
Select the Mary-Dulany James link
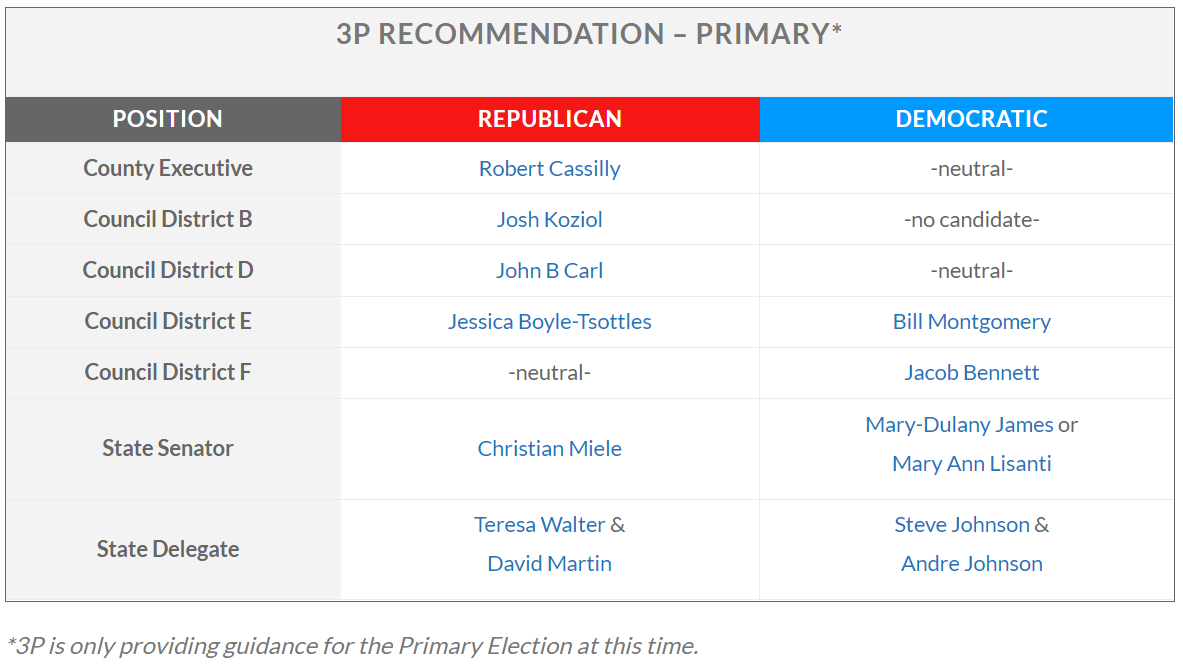[x=959, y=425]
